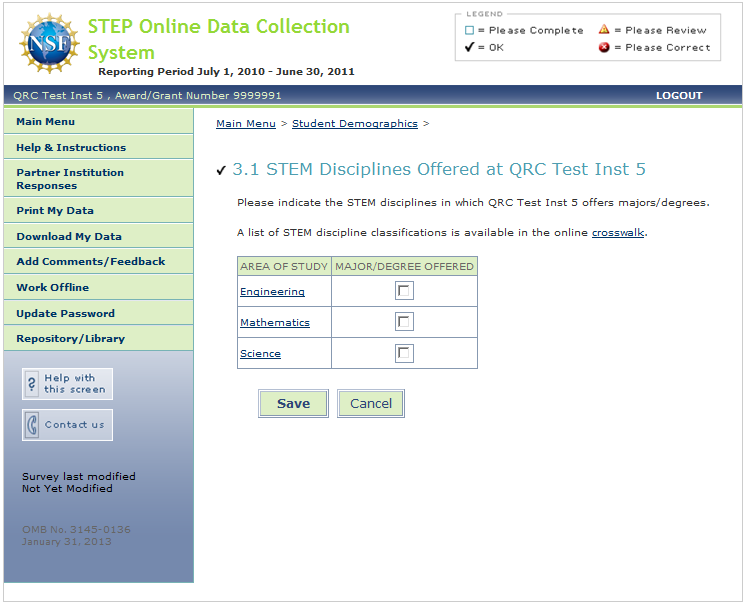Open Partner Institution Responses
Viewport: 747px width, 604px height.
tap(70, 179)
